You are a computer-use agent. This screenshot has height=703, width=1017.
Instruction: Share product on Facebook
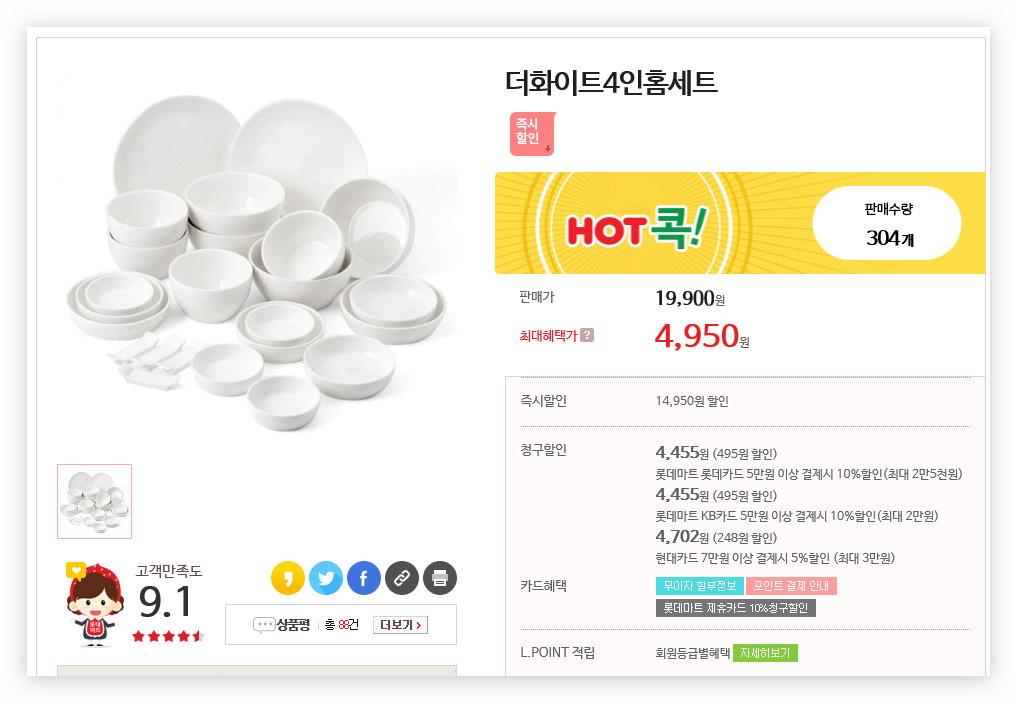pos(364,578)
